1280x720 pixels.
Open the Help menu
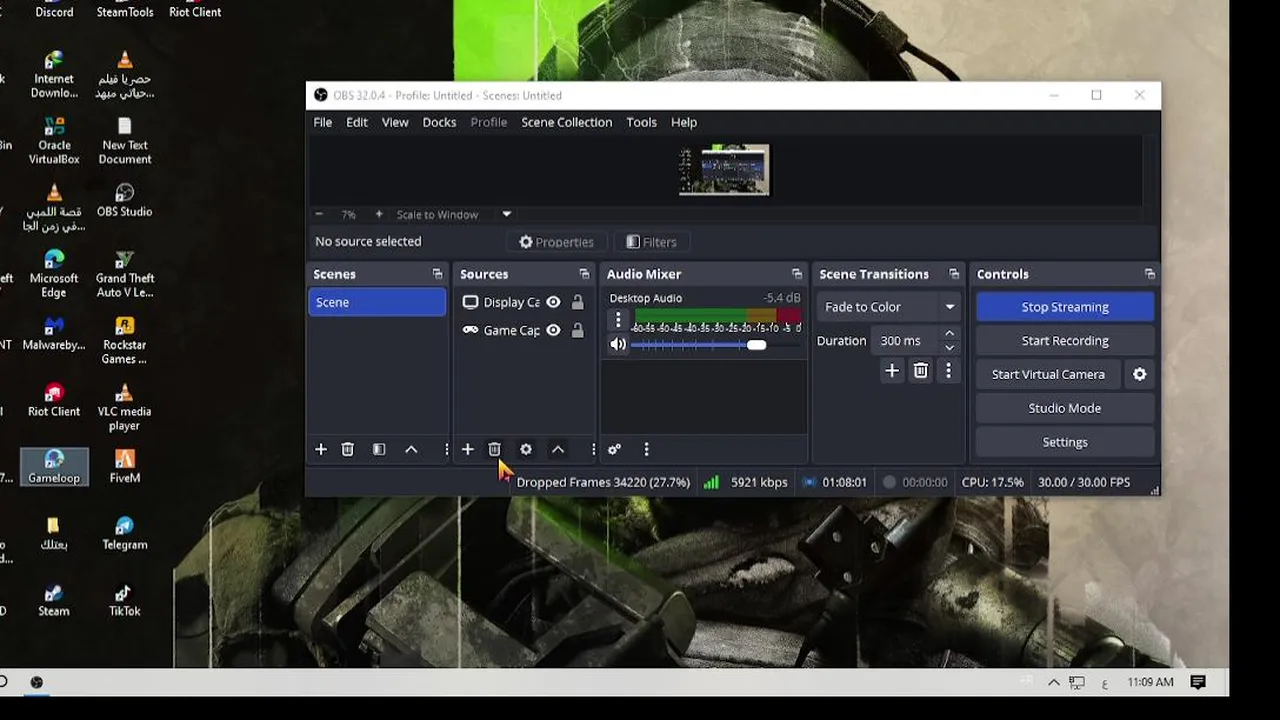(684, 122)
